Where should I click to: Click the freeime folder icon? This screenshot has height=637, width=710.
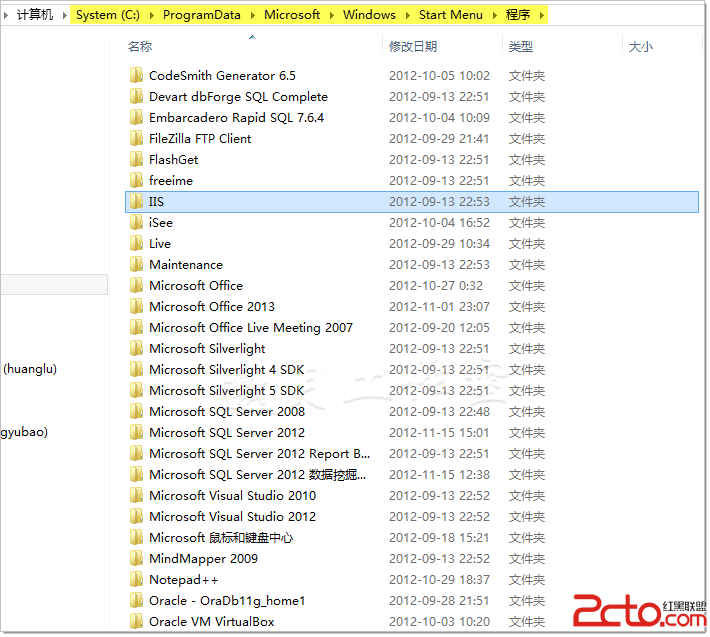136,181
